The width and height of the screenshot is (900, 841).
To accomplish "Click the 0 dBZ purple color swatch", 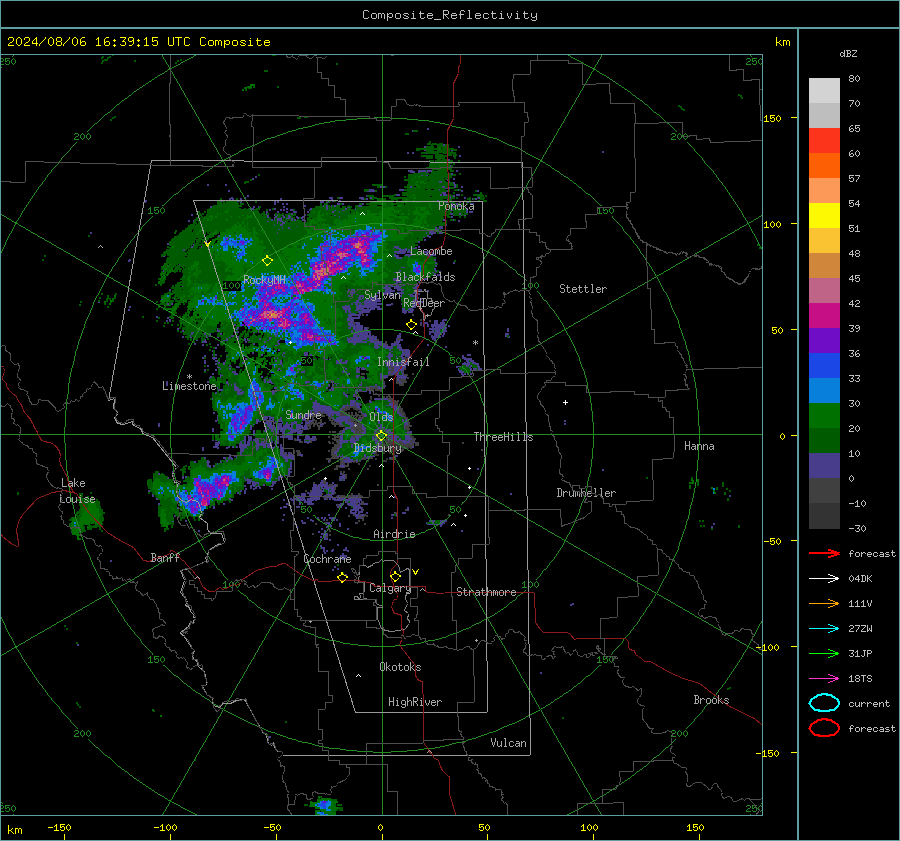I will [x=824, y=466].
